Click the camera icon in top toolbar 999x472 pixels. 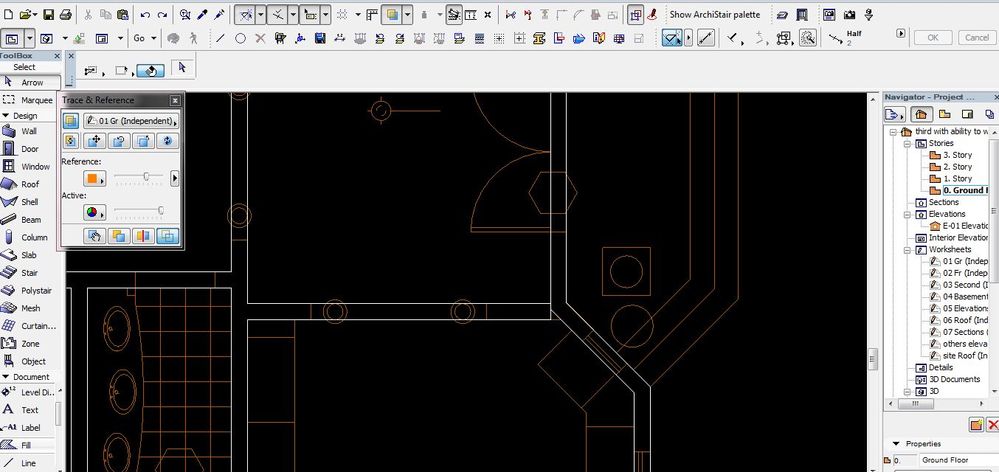[849, 14]
